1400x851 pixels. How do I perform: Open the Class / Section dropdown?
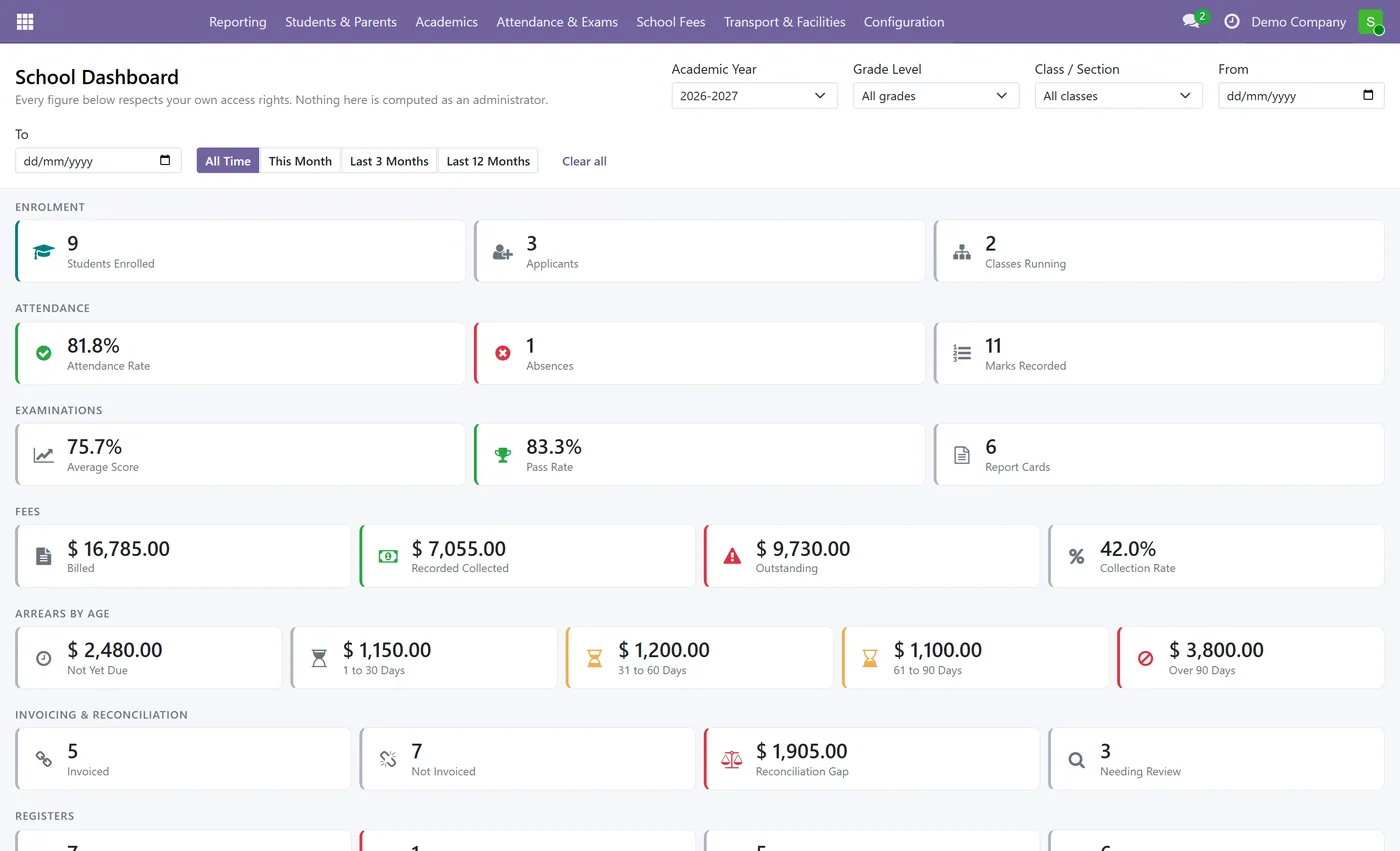[x=1118, y=96]
